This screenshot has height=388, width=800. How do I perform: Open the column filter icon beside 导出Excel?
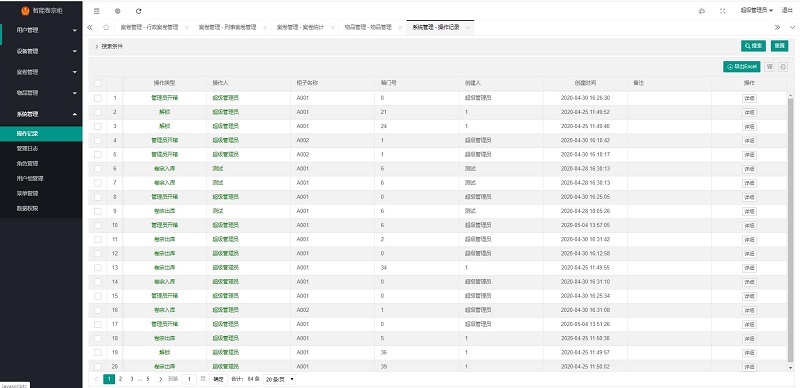(769, 67)
